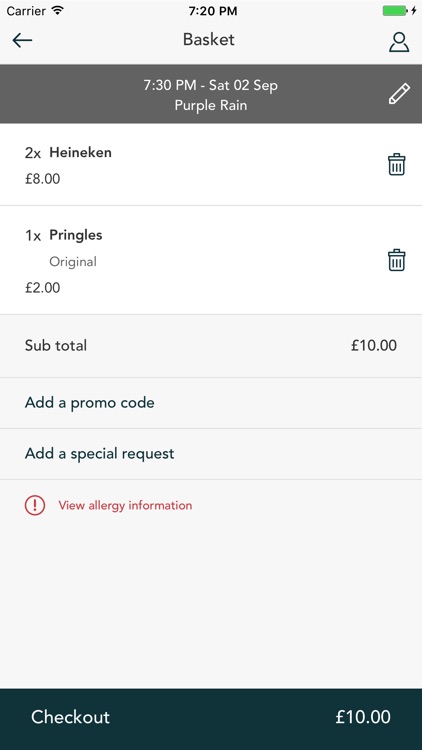Tap the 7:30 PM Sat 02 Sep slot
Viewport: 422px width, 750px height.
211,86
